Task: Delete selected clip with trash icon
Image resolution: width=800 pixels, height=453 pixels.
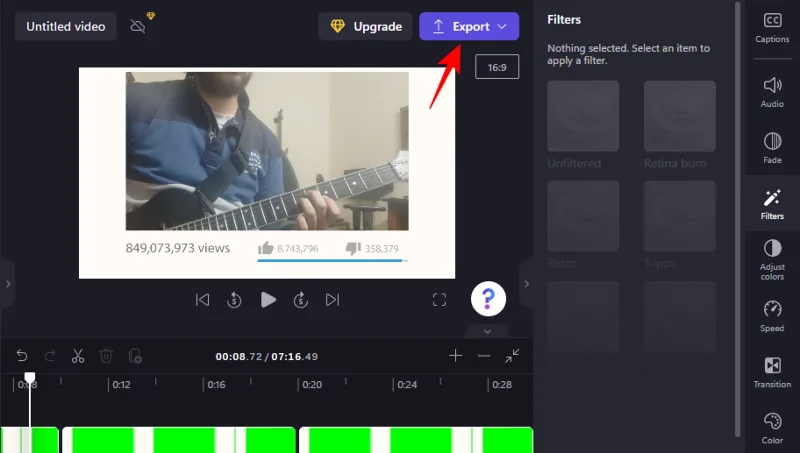Action: coord(106,356)
